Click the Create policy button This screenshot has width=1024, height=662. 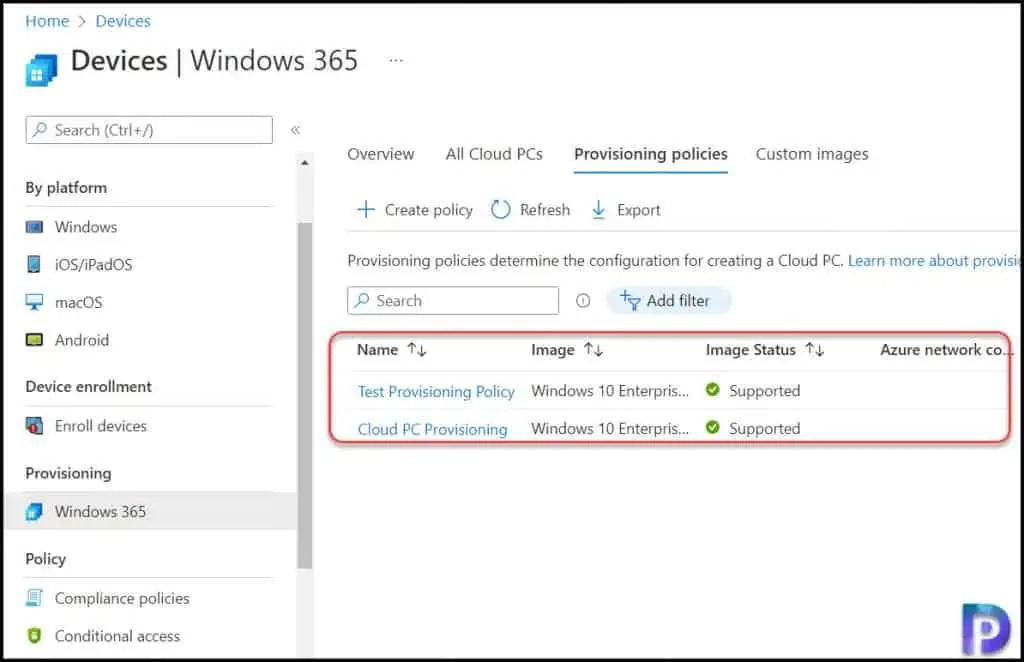click(x=415, y=210)
